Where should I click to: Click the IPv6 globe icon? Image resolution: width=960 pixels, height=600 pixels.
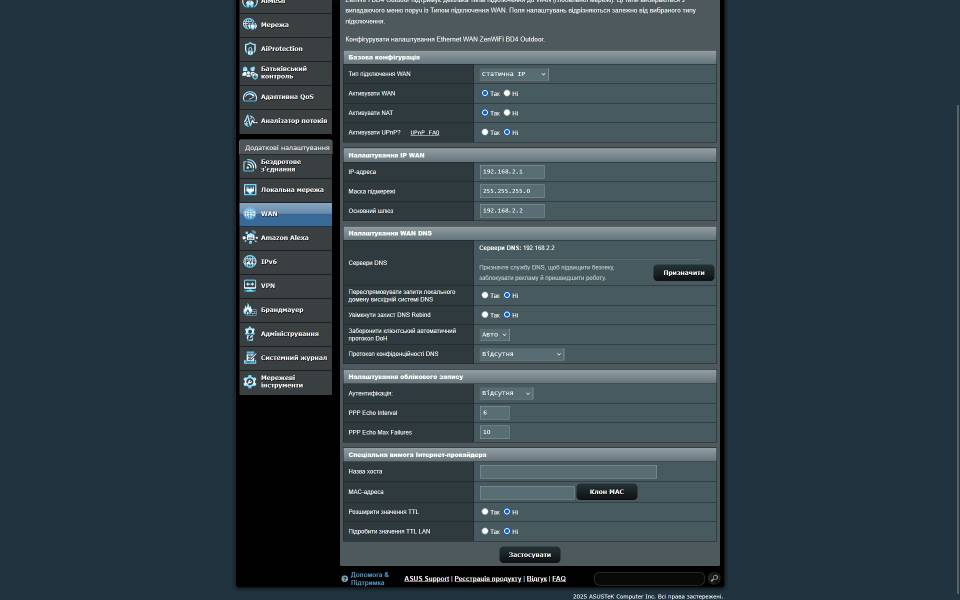(250, 262)
